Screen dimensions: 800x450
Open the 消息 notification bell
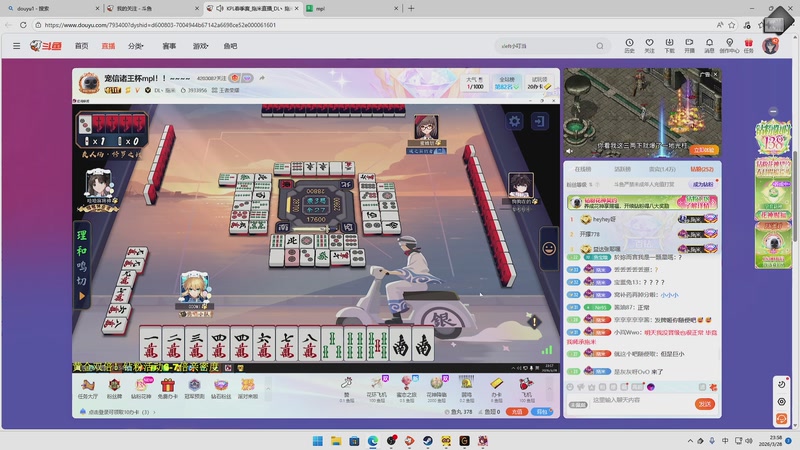coord(709,45)
